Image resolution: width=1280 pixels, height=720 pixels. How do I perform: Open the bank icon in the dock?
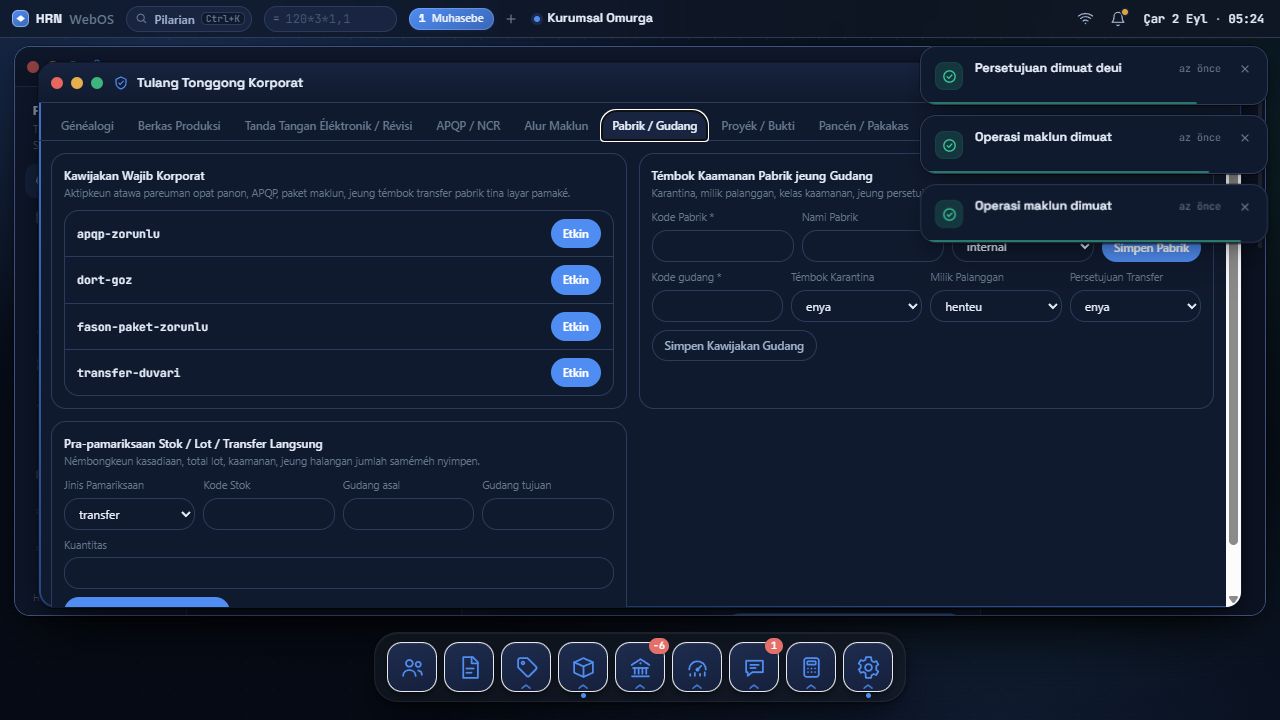coord(640,667)
